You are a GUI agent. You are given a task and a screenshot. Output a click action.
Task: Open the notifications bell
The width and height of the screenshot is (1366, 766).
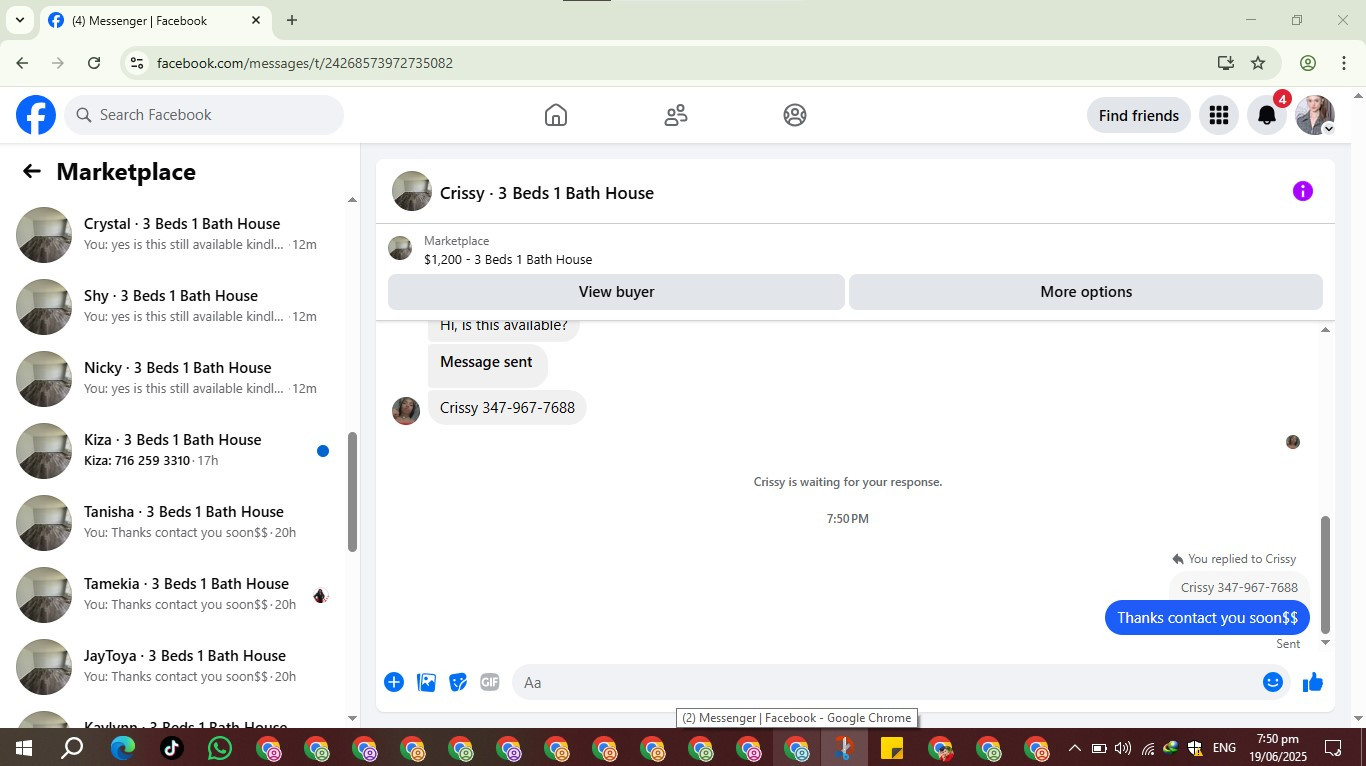pos(1267,115)
